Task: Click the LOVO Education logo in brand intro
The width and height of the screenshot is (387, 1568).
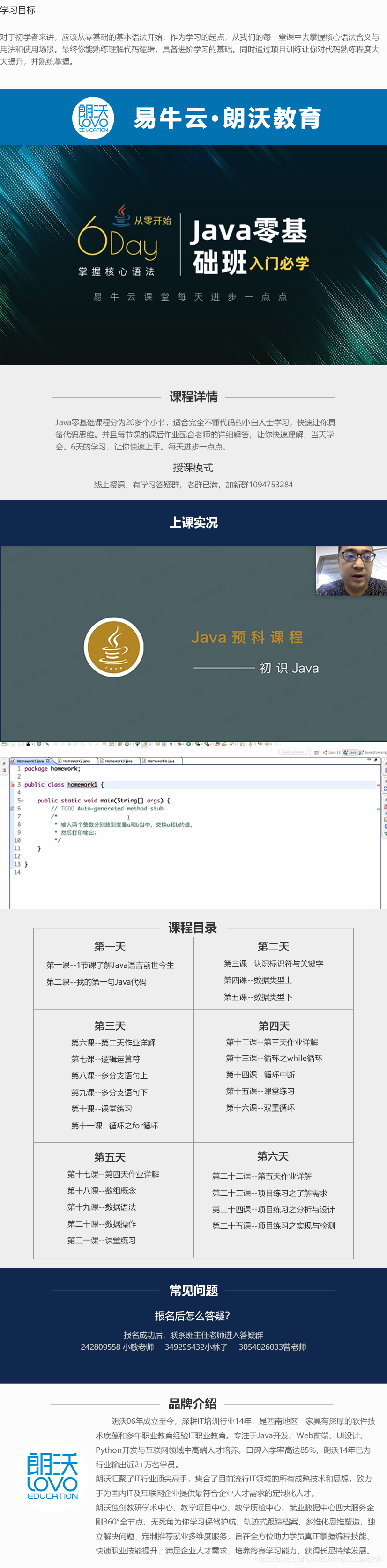Action: (x=52, y=1476)
